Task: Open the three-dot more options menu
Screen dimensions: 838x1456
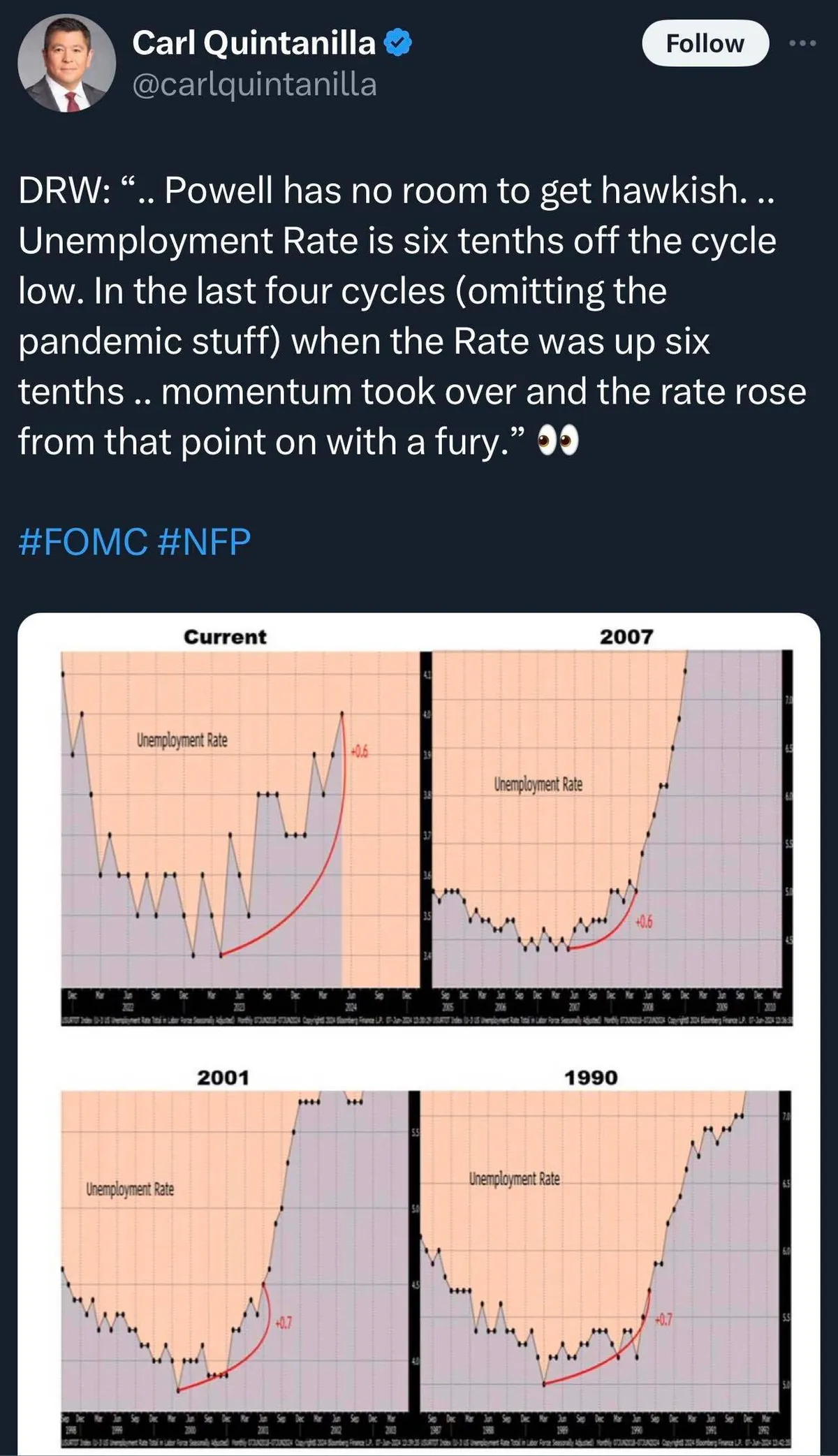Action: coord(802,43)
